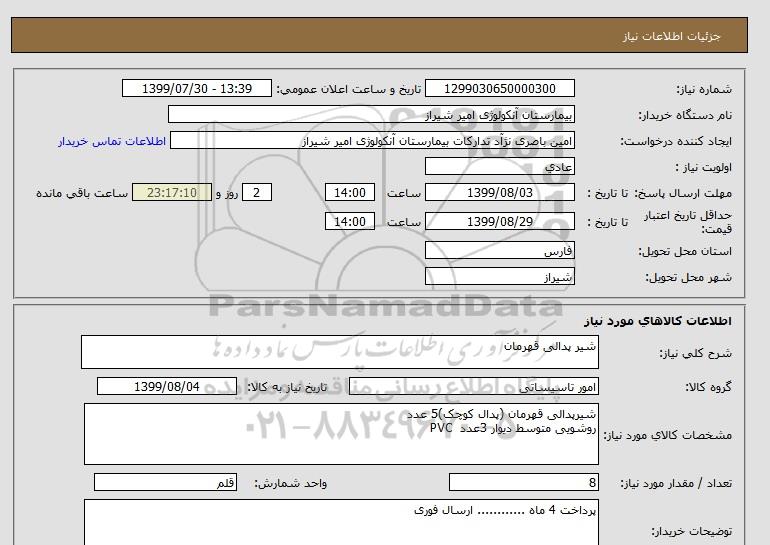Click the general description box شیر پدالی قهرمان
The height and width of the screenshot is (545, 770).
[x=340, y=352]
